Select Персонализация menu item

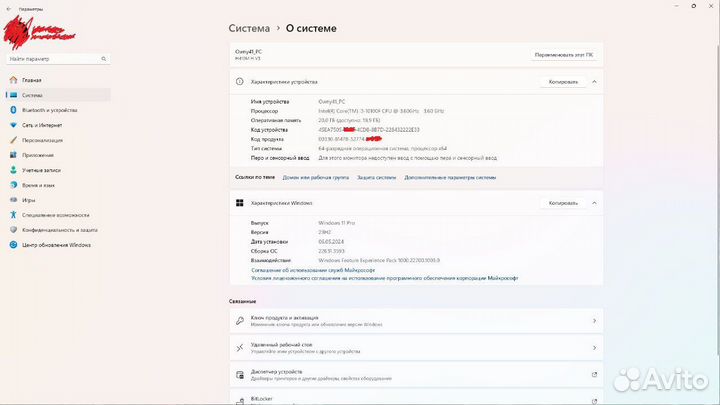[x=58, y=140]
